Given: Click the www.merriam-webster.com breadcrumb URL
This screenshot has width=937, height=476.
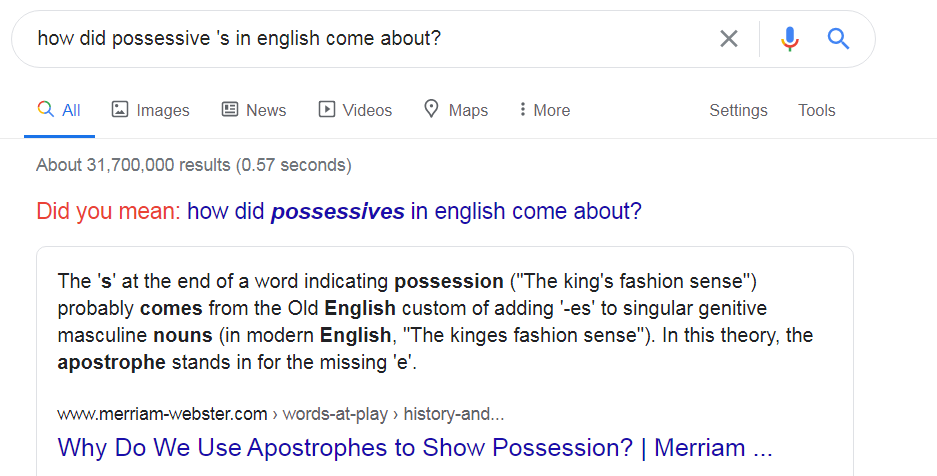Looking at the screenshot, I should [x=163, y=413].
